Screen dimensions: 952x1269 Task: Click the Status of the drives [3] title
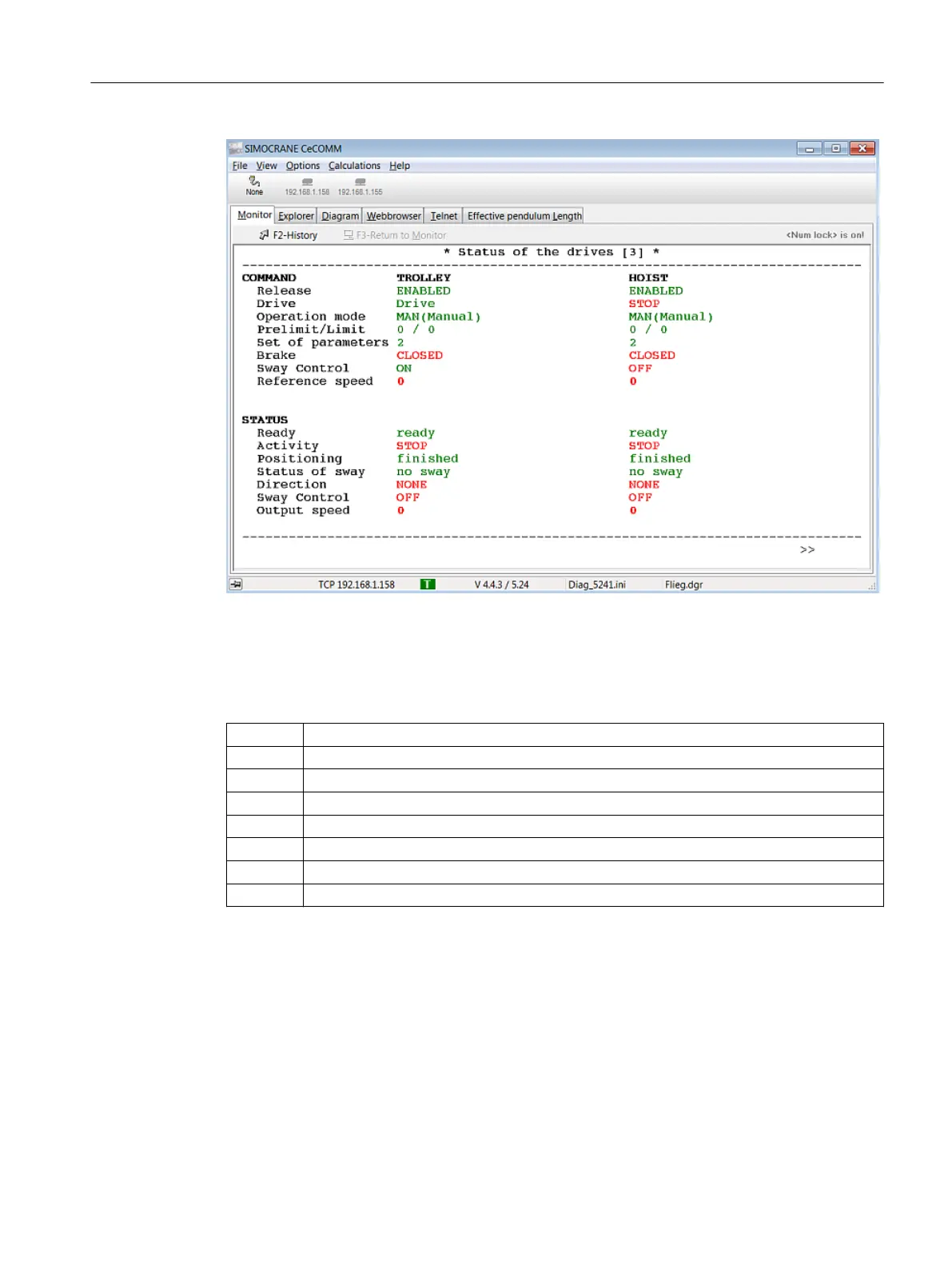pyautogui.click(x=552, y=252)
